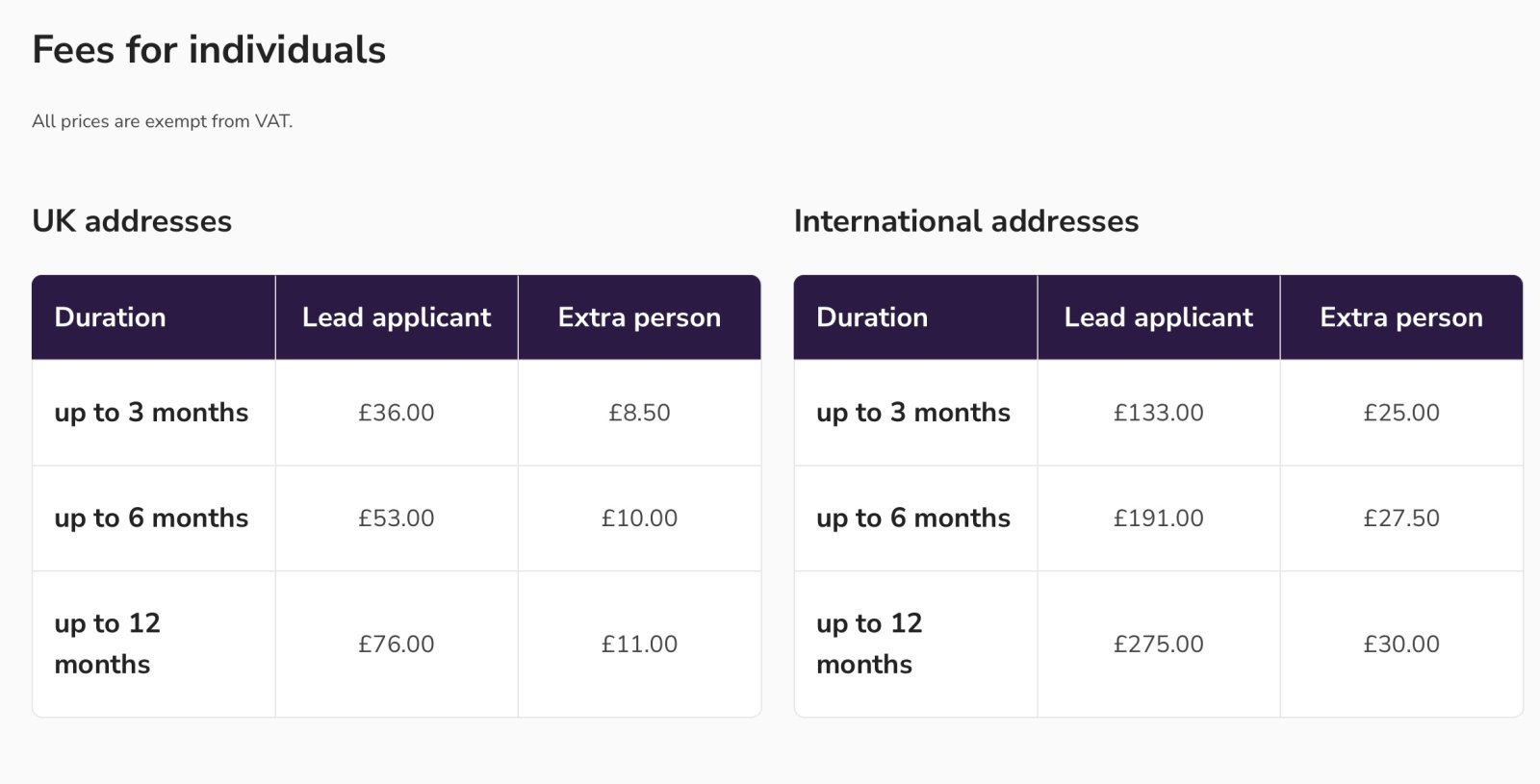Viewport: 1540px width, 784px height.
Task: Click the UK table 'Lead applicant' header
Action: [397, 317]
